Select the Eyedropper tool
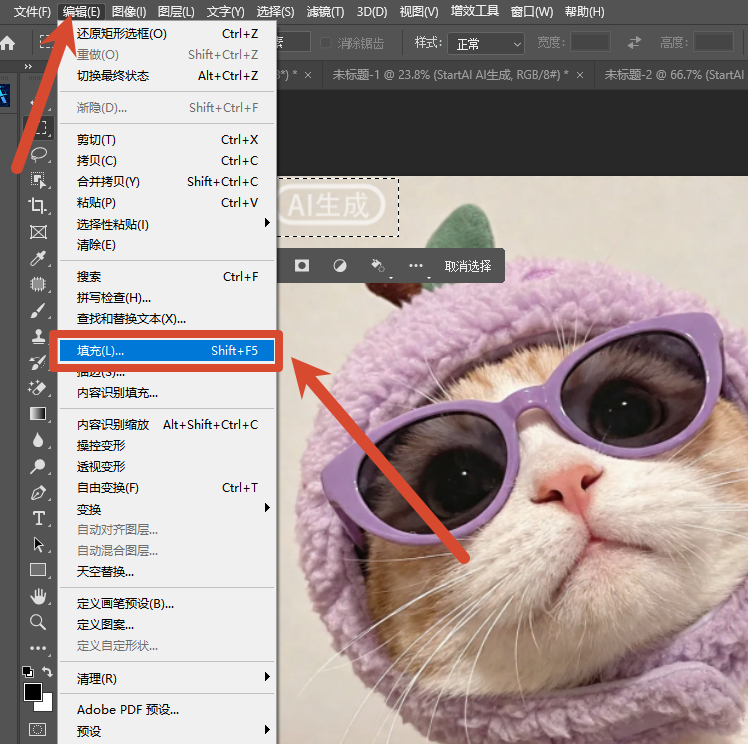This screenshot has height=744, width=748. [38, 258]
